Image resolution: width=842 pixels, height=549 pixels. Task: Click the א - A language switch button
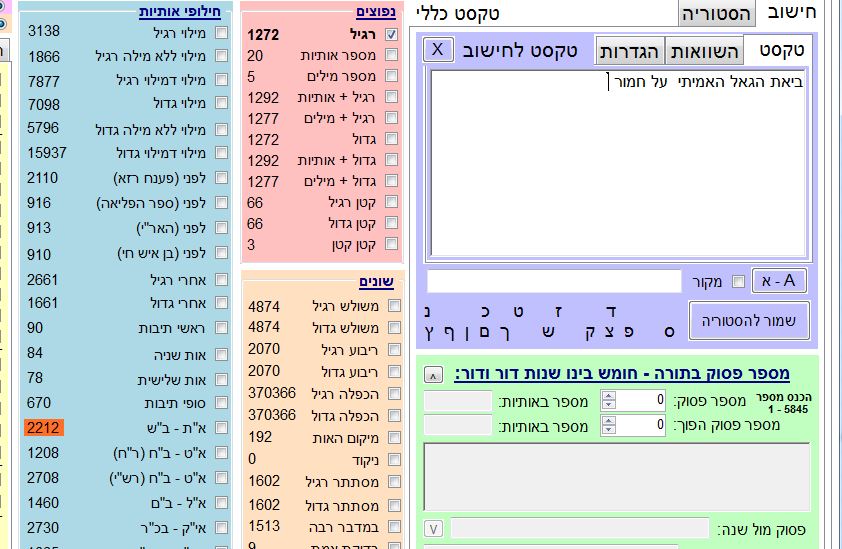point(779,281)
